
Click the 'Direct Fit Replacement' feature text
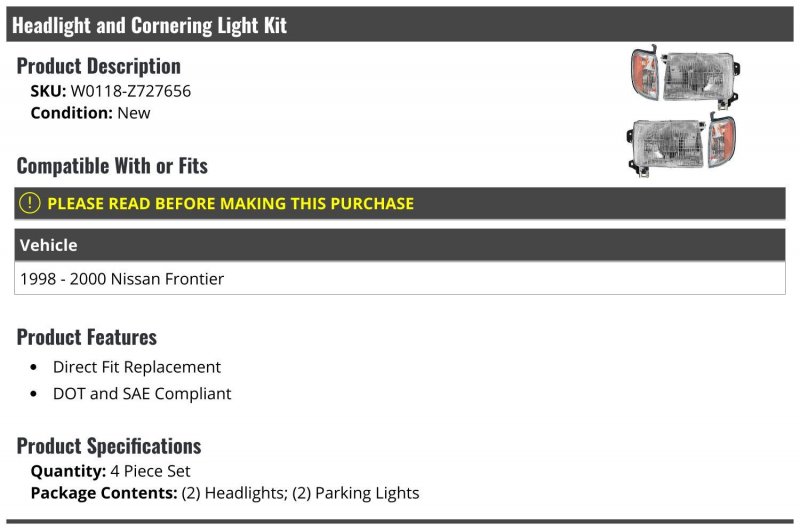pos(137,367)
